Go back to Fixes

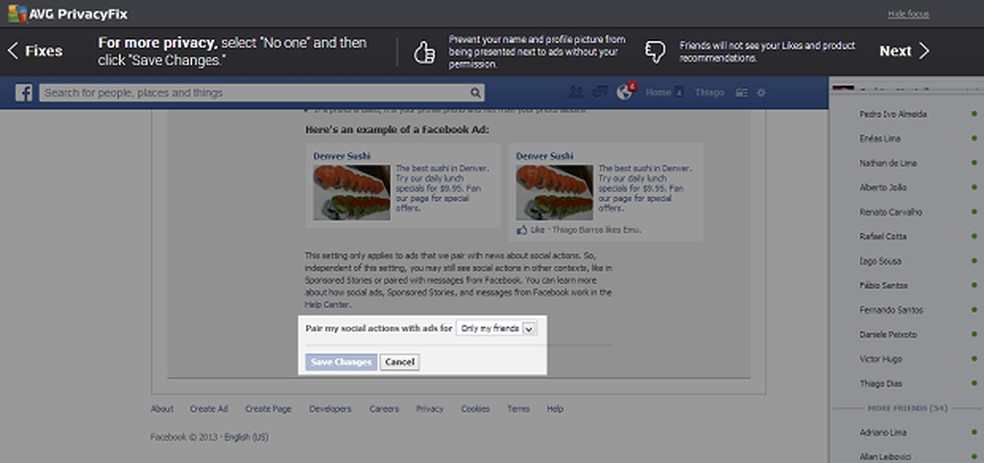tap(35, 51)
